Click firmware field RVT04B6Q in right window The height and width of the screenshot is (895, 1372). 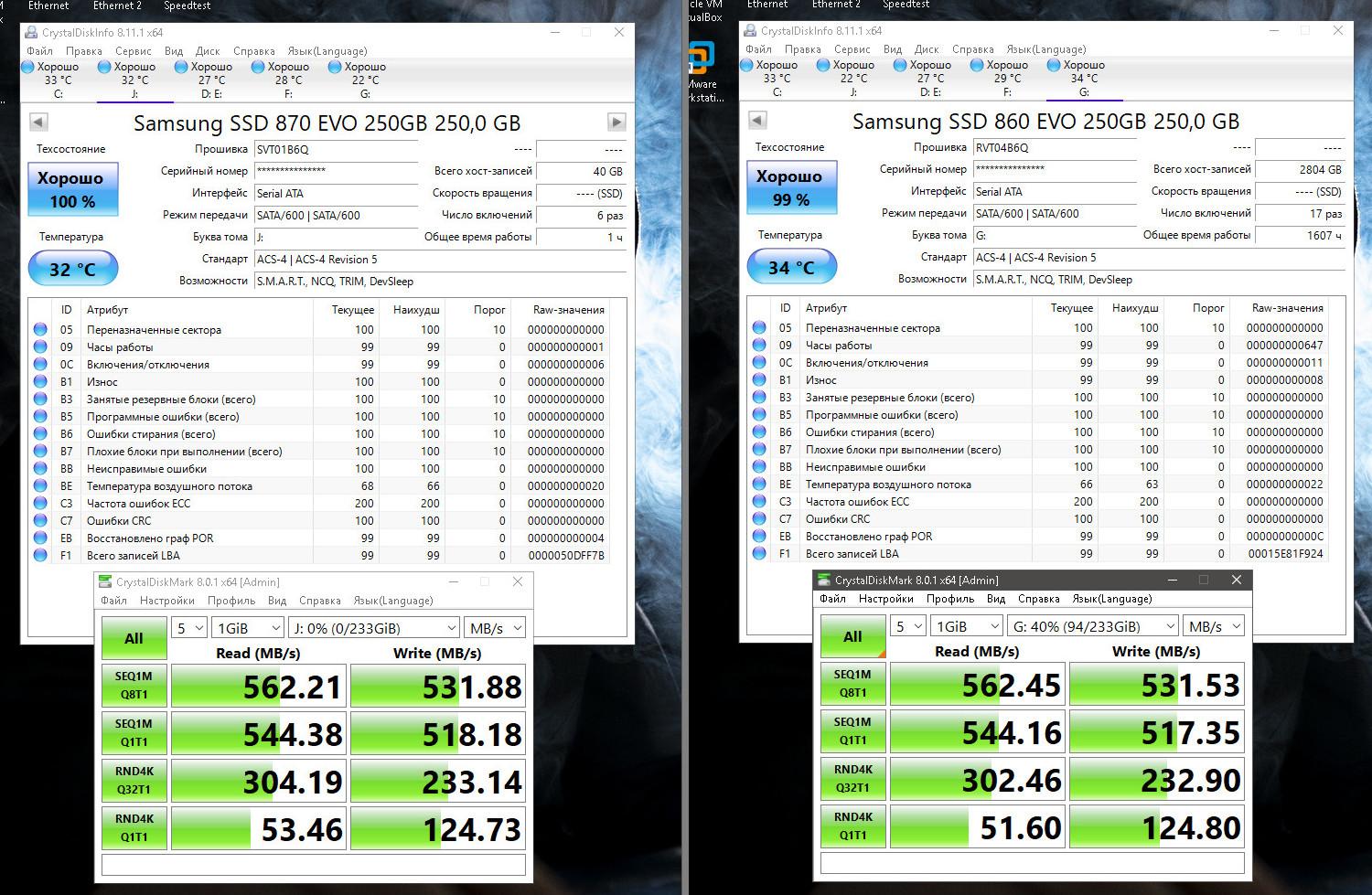tap(1054, 148)
